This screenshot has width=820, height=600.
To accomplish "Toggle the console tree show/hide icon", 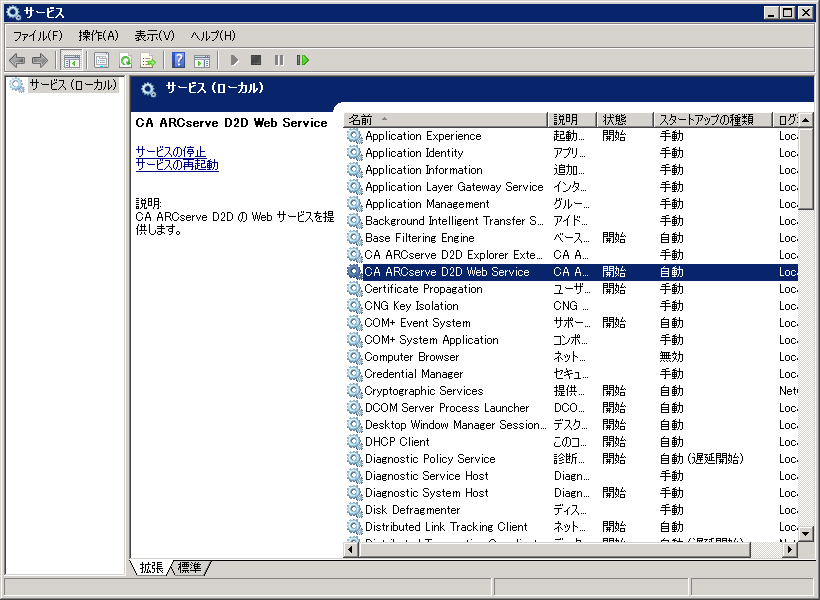I will point(72,60).
